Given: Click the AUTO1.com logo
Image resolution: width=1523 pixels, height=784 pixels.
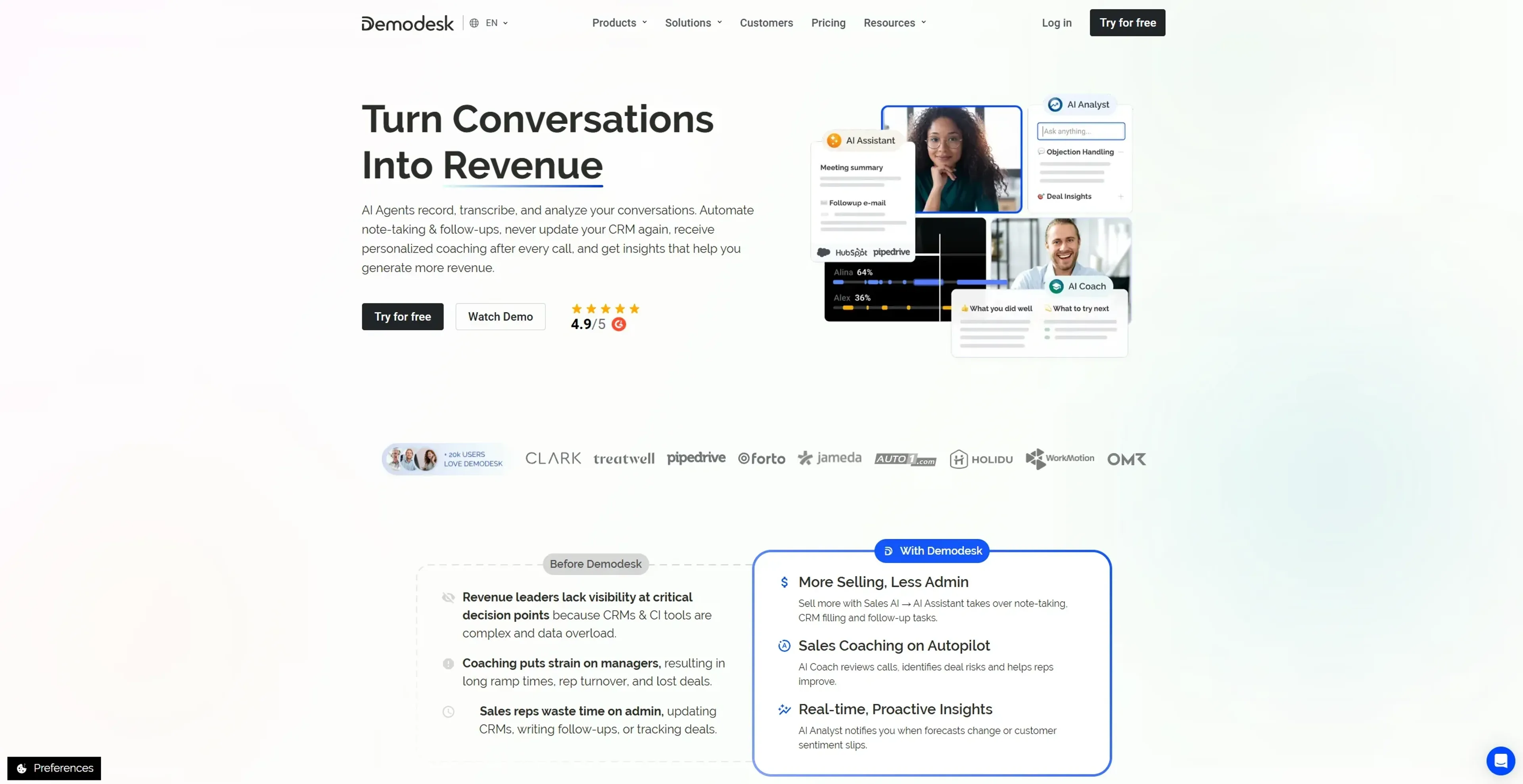Looking at the screenshot, I should 905,459.
